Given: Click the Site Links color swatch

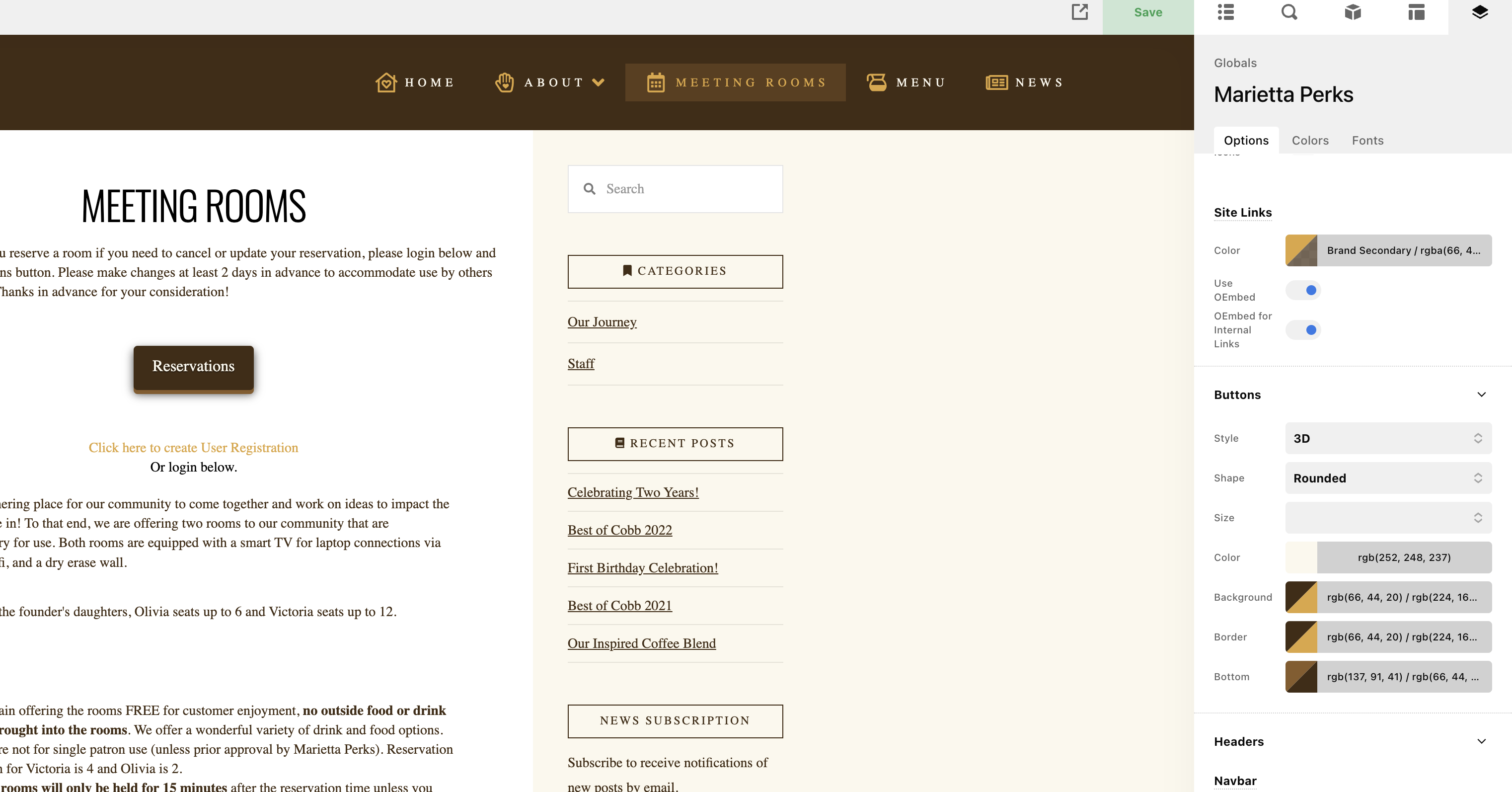Looking at the screenshot, I should click(x=1301, y=251).
